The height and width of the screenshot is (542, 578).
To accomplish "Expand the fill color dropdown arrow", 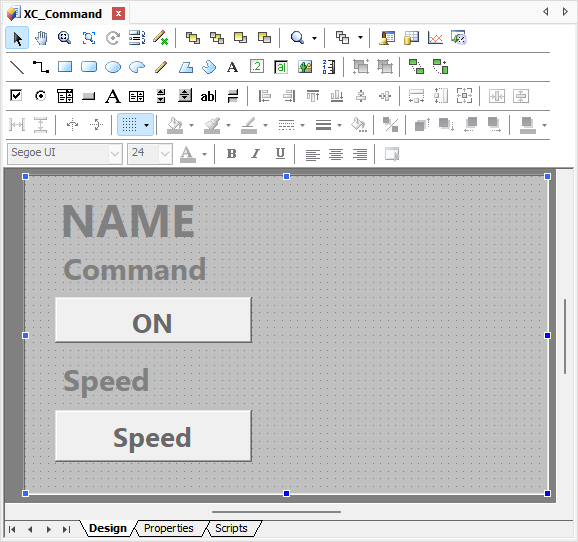I will click(x=191, y=125).
